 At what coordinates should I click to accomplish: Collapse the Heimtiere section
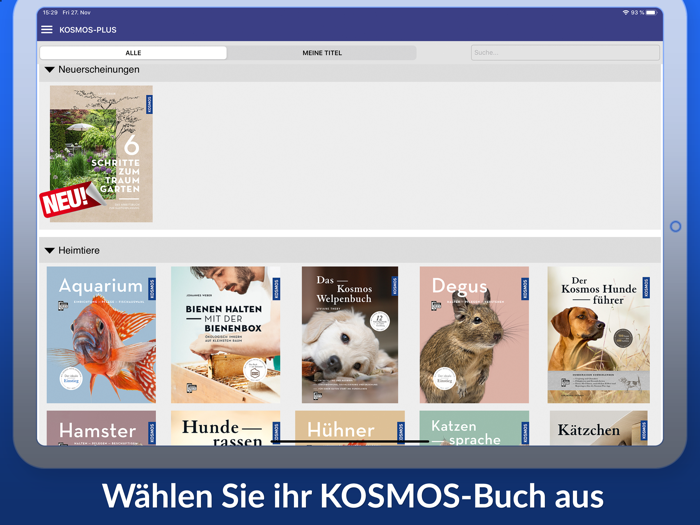[x=50, y=250]
